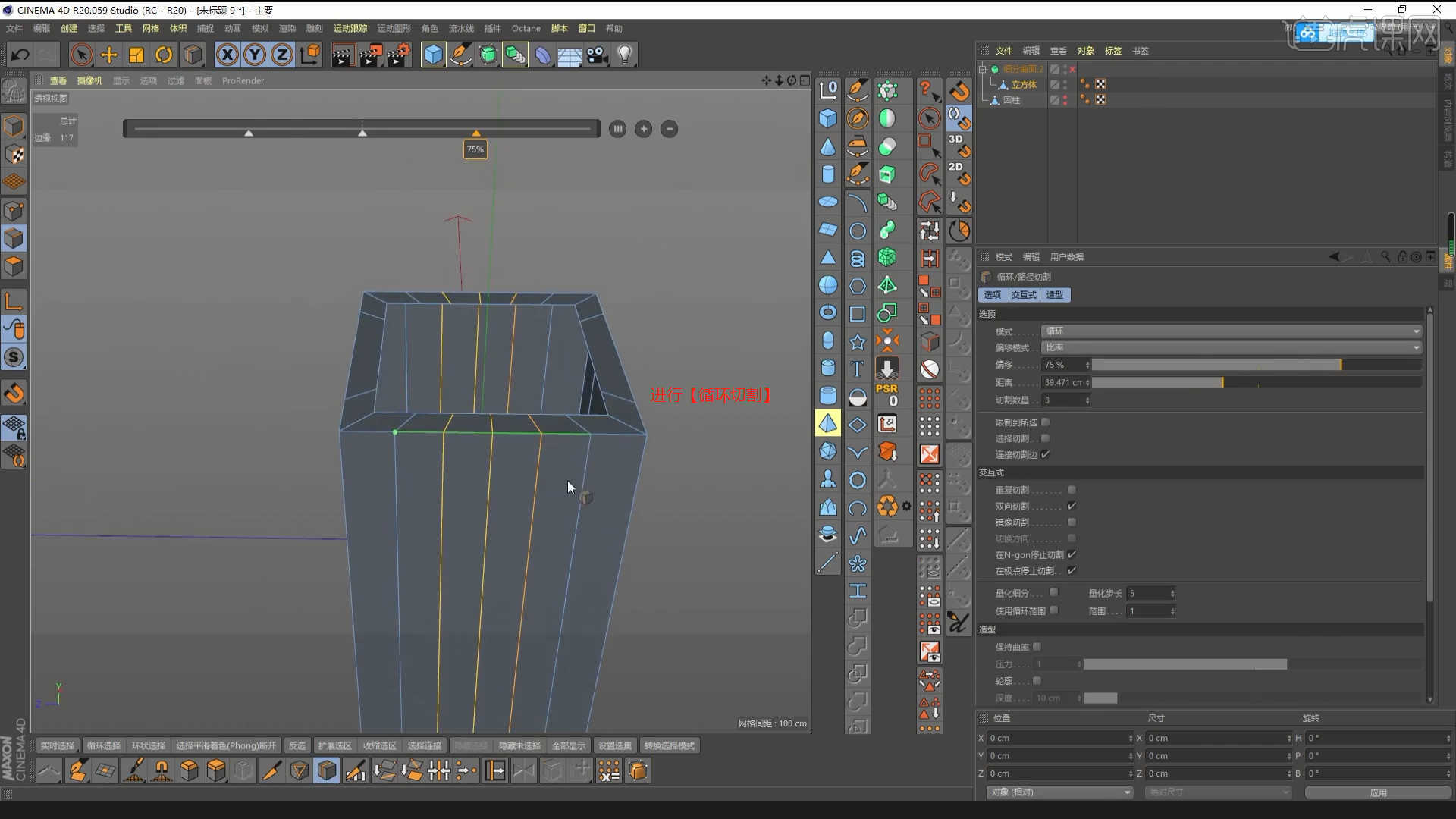Toggle 在N-gon停止切割 checkbox
1456x819 pixels.
1072,554
